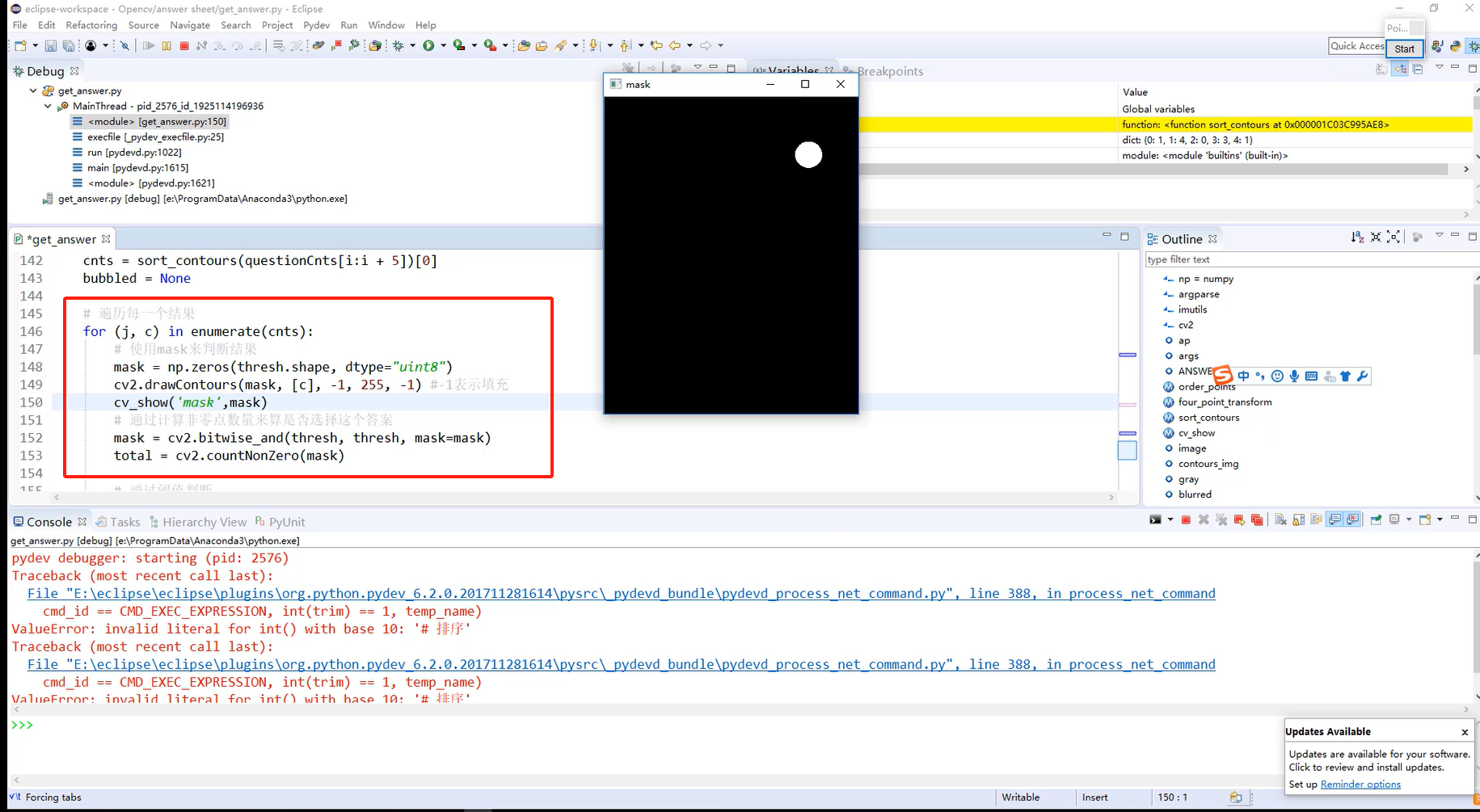Open the Outline panel view menu triangle
The width and height of the screenshot is (1480, 812).
click(1439, 235)
